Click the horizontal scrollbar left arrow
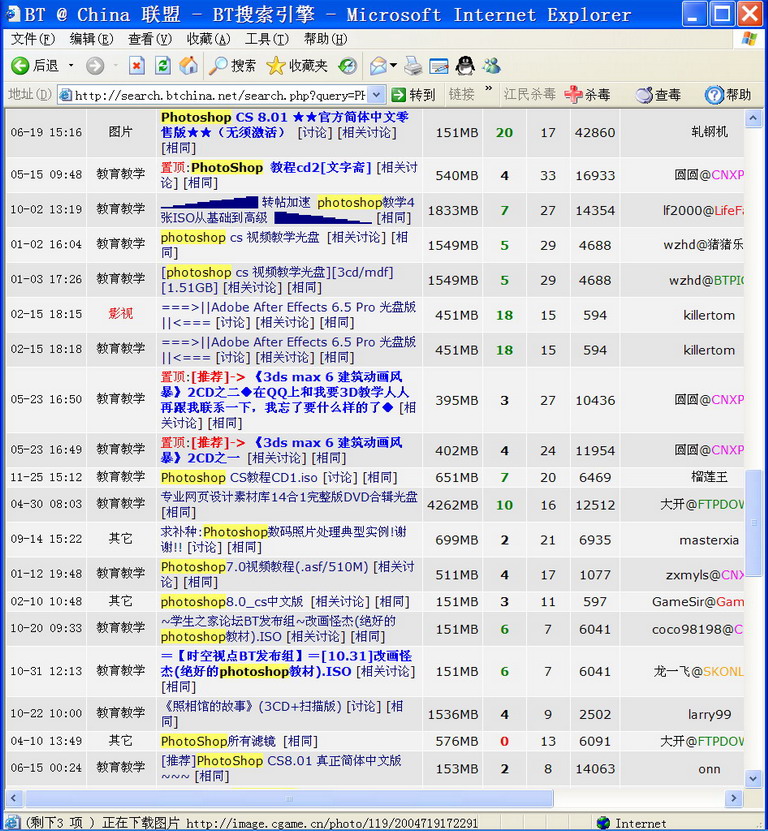The image size is (768, 831). pyautogui.click(x=13, y=798)
